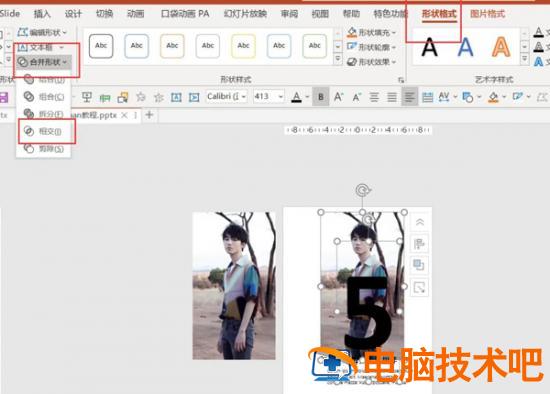Open the 图片格式 tab
Image resolution: width=550 pixels, height=394 pixels.
tap(487, 14)
